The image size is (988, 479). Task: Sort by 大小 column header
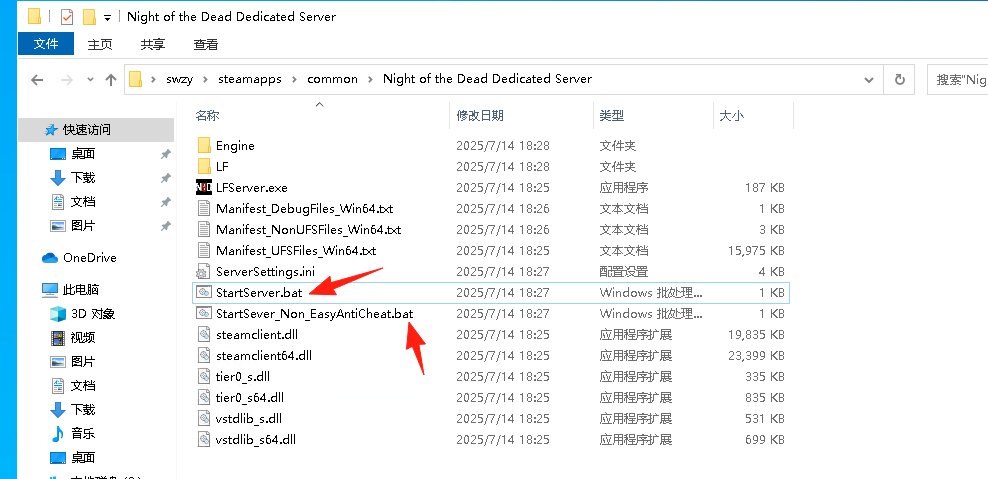(732, 115)
